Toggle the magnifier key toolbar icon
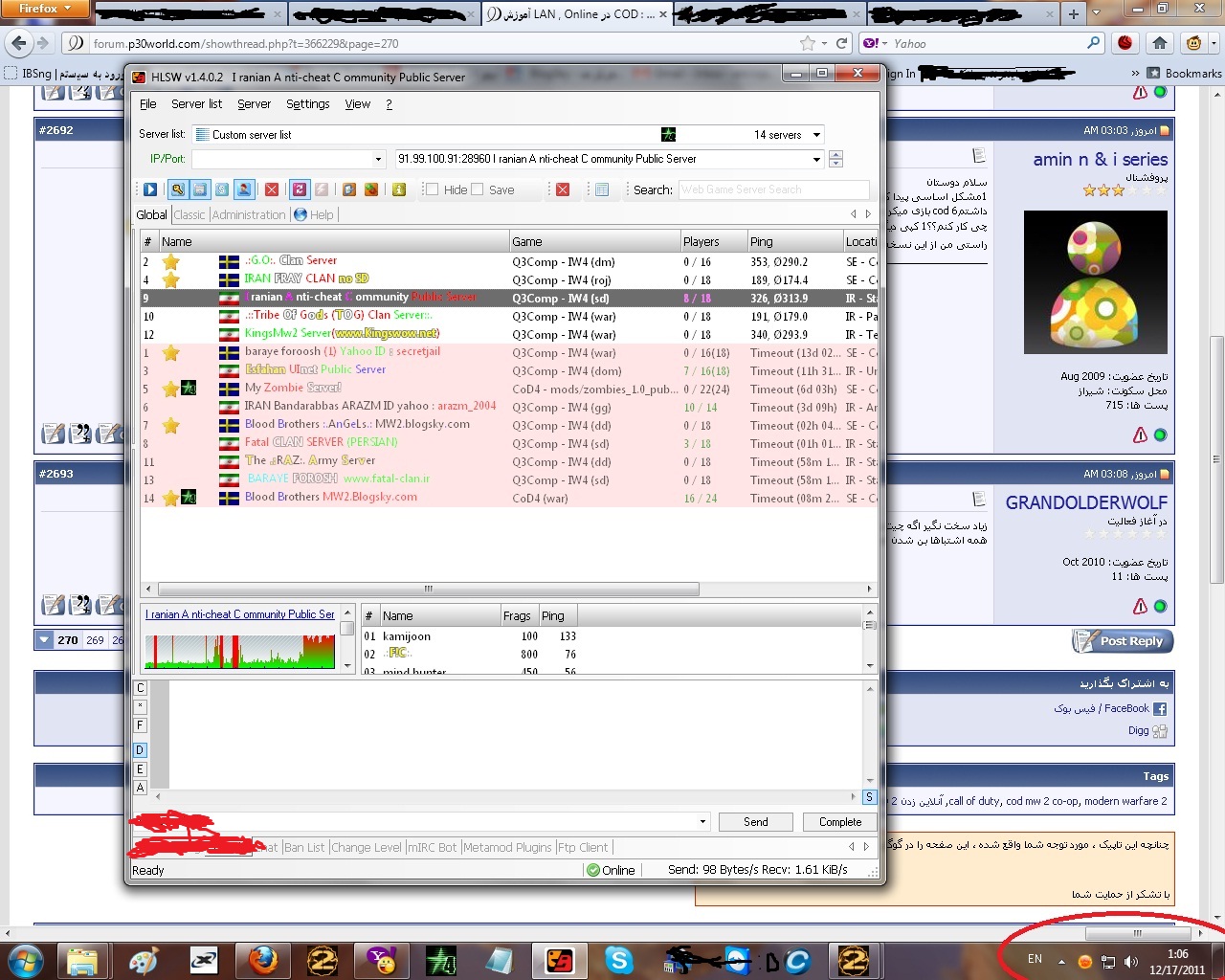The width and height of the screenshot is (1225, 980). [178, 189]
